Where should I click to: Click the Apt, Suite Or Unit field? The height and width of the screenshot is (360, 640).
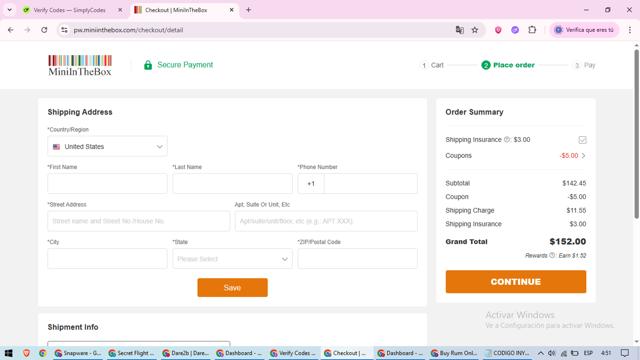[326, 221]
